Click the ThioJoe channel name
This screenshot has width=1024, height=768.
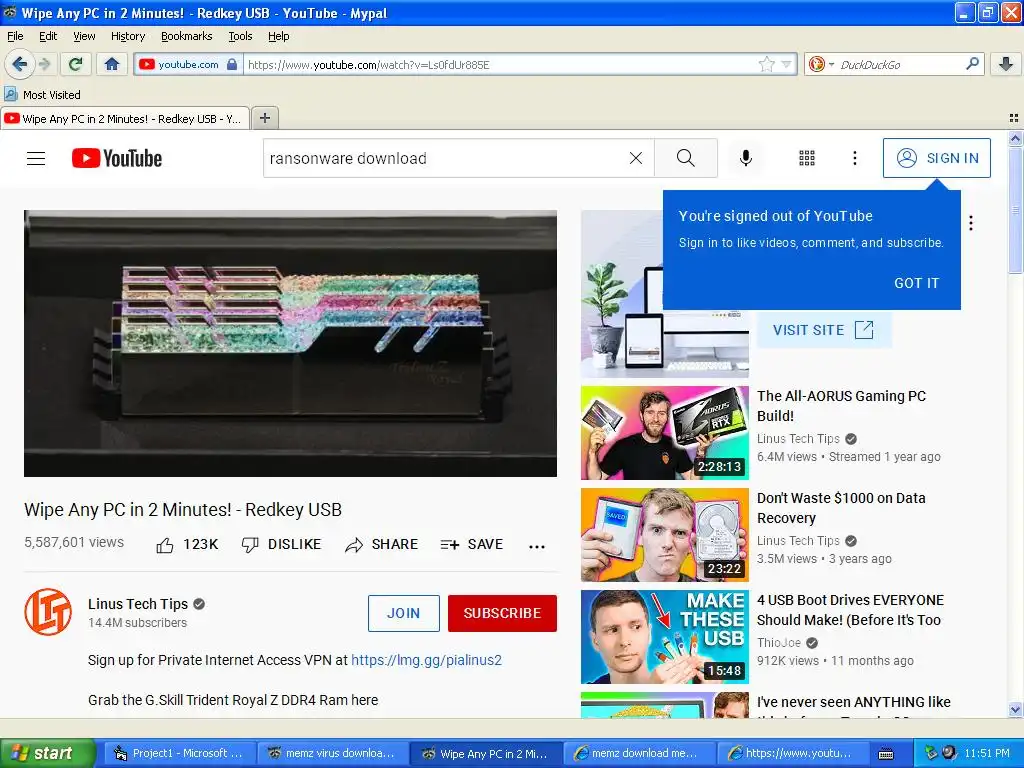tap(778, 643)
